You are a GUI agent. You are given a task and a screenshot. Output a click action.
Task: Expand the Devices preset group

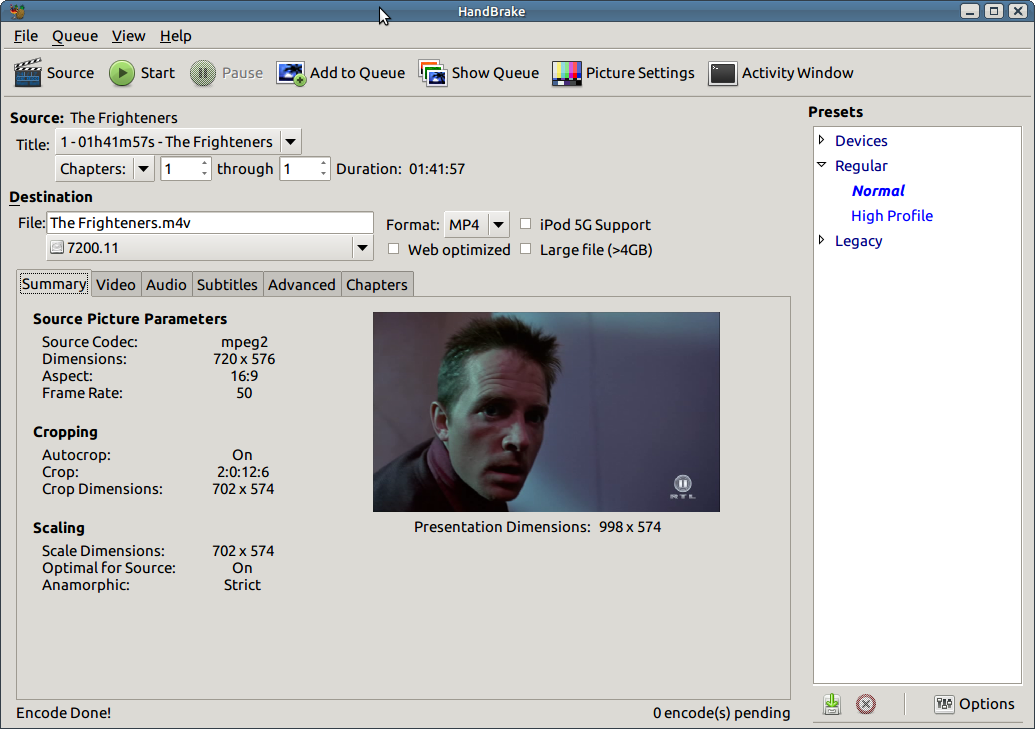[x=822, y=140]
